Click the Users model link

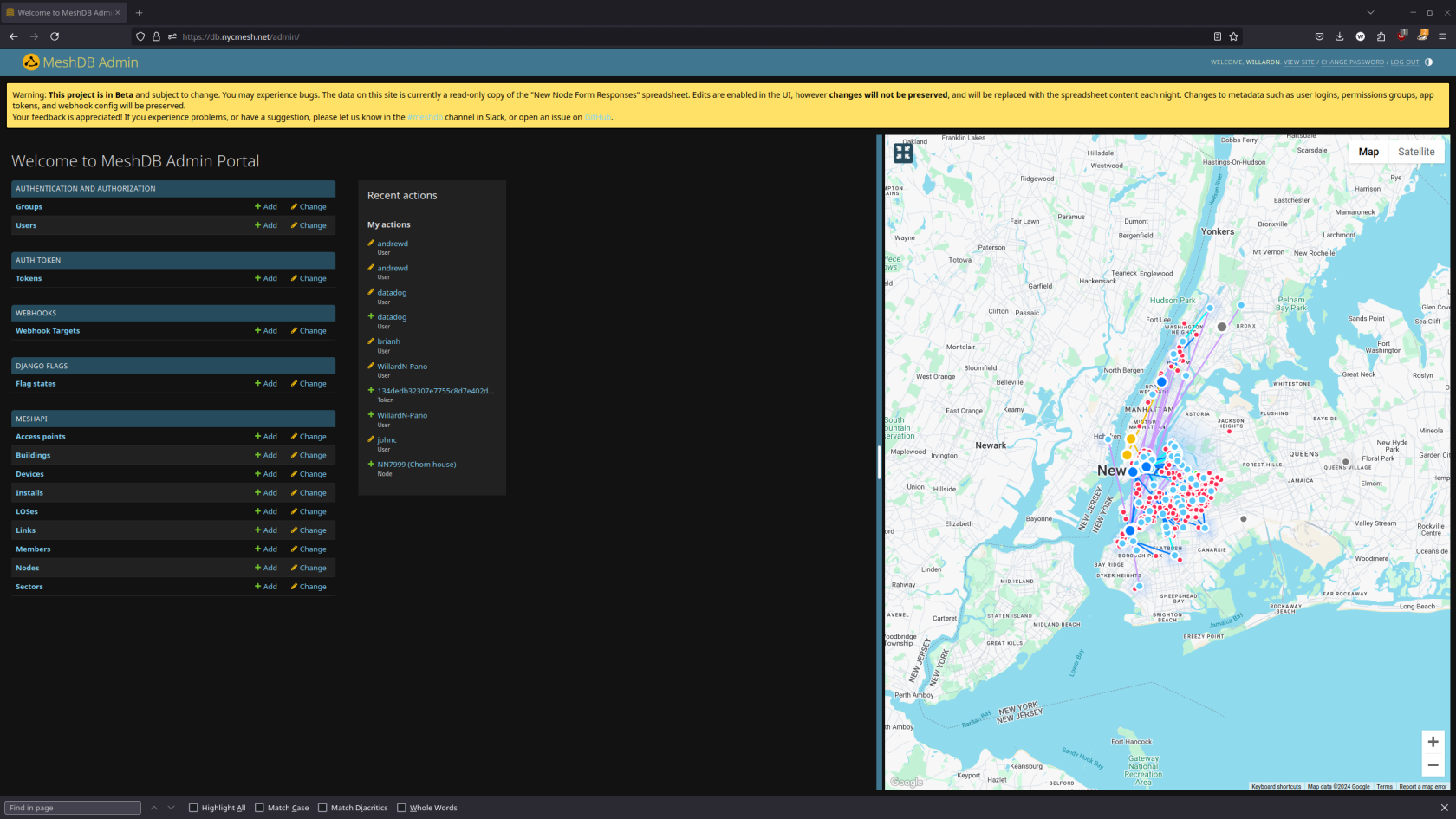pos(26,225)
